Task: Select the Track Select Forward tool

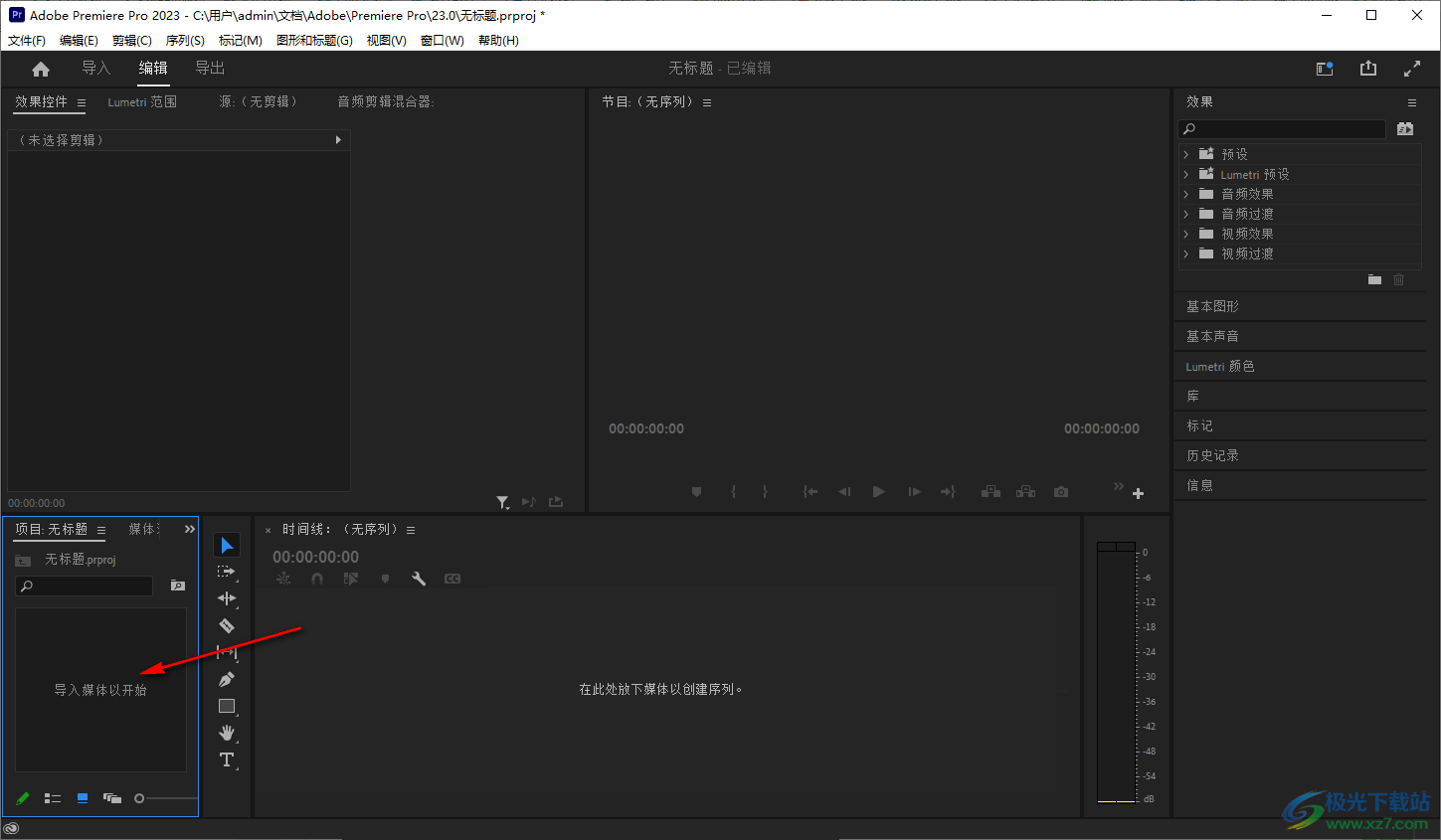Action: coord(227,572)
